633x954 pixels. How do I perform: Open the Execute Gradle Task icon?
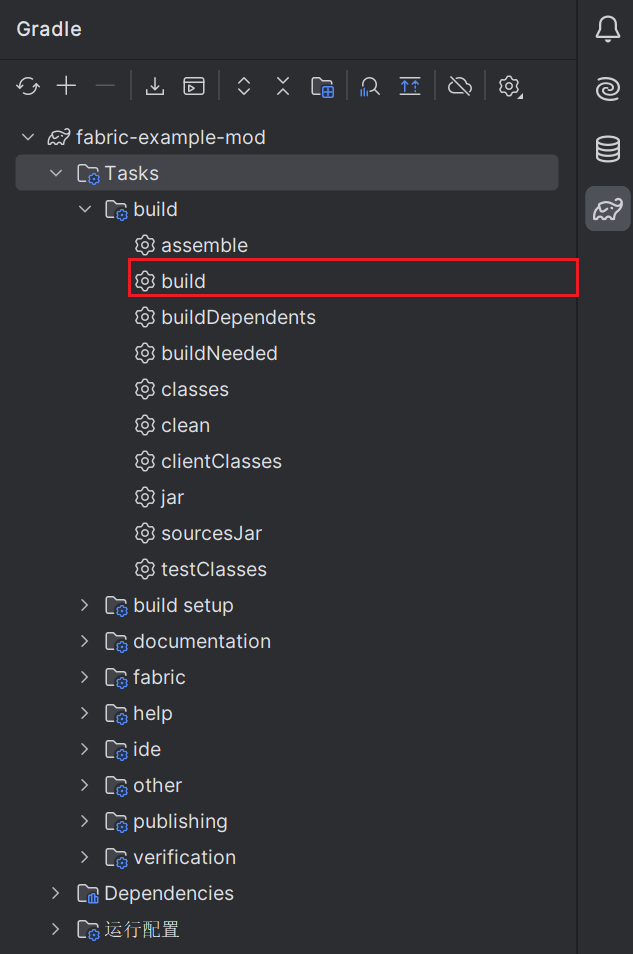(x=194, y=86)
